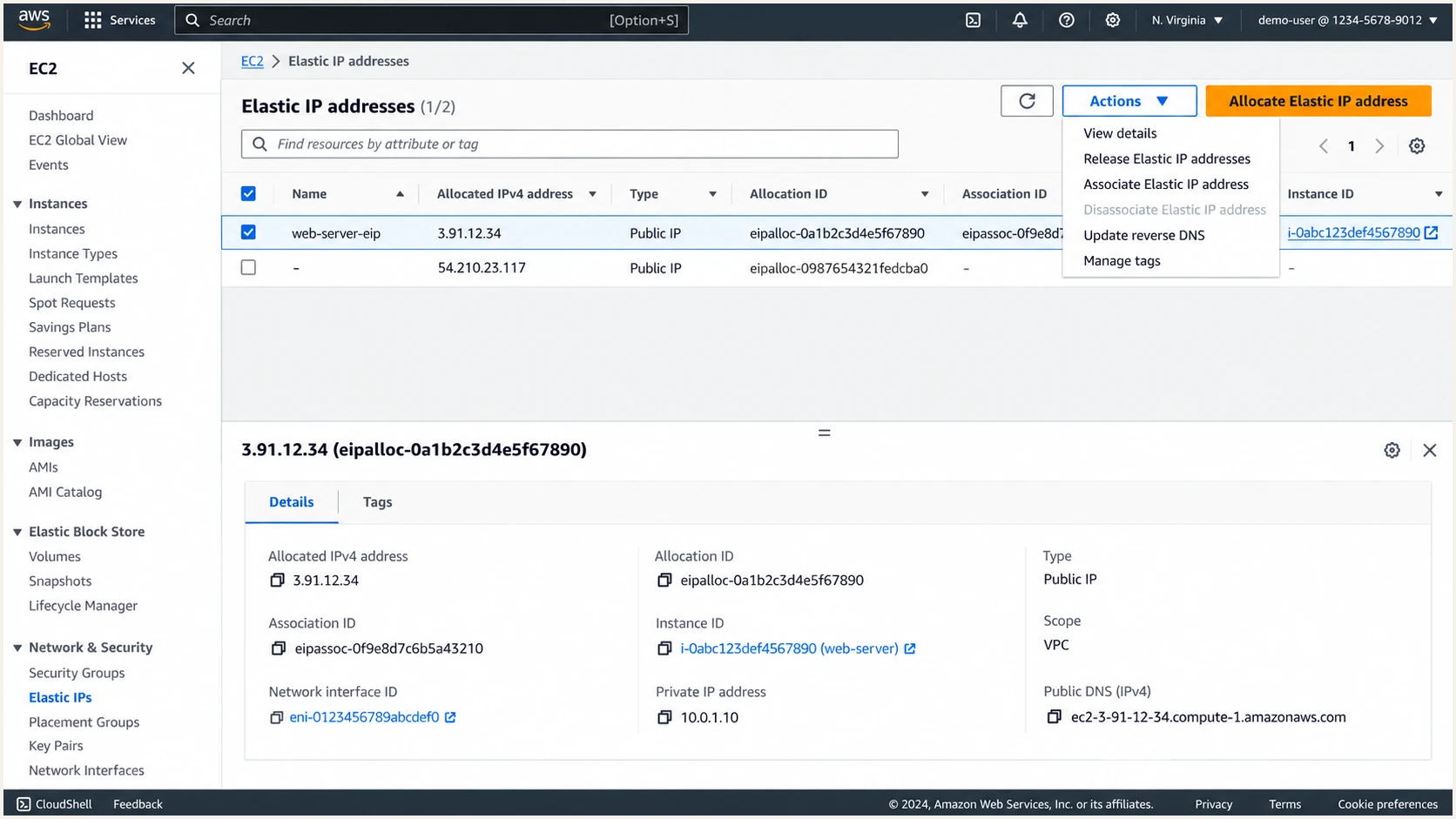Open external link icon next to eni-0123456789abcdef0
This screenshot has width=1456, height=819.
[450, 717]
